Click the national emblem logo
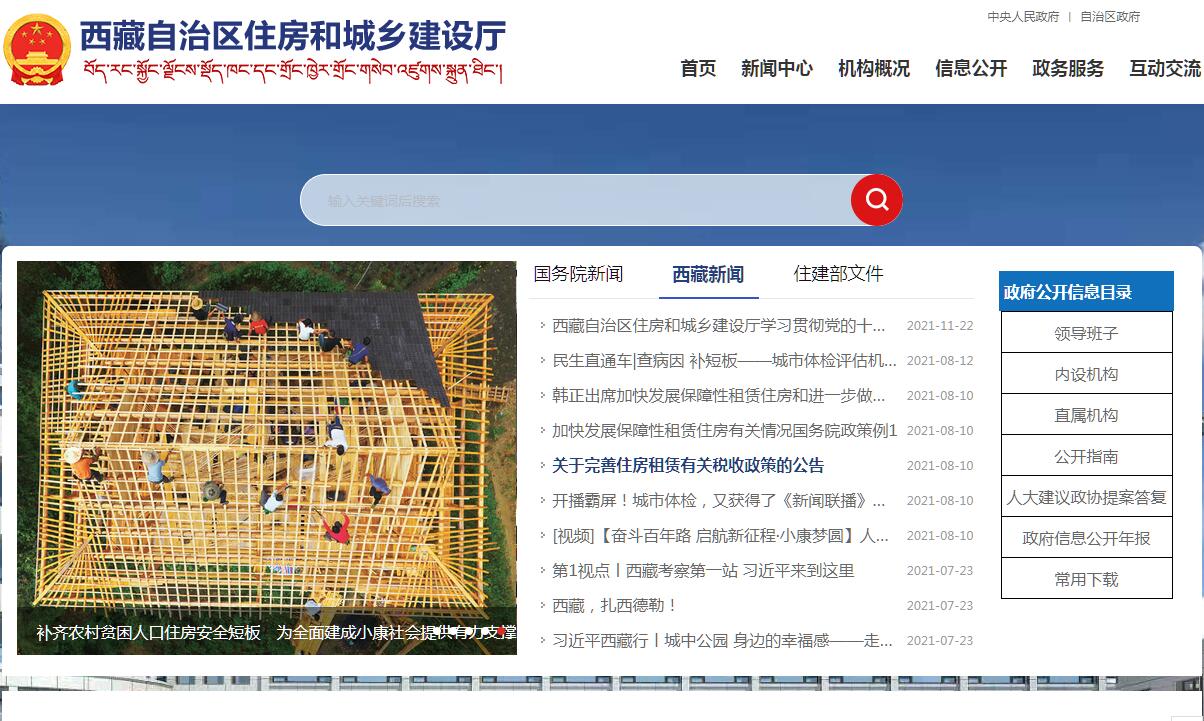1204x721 pixels. point(37,50)
